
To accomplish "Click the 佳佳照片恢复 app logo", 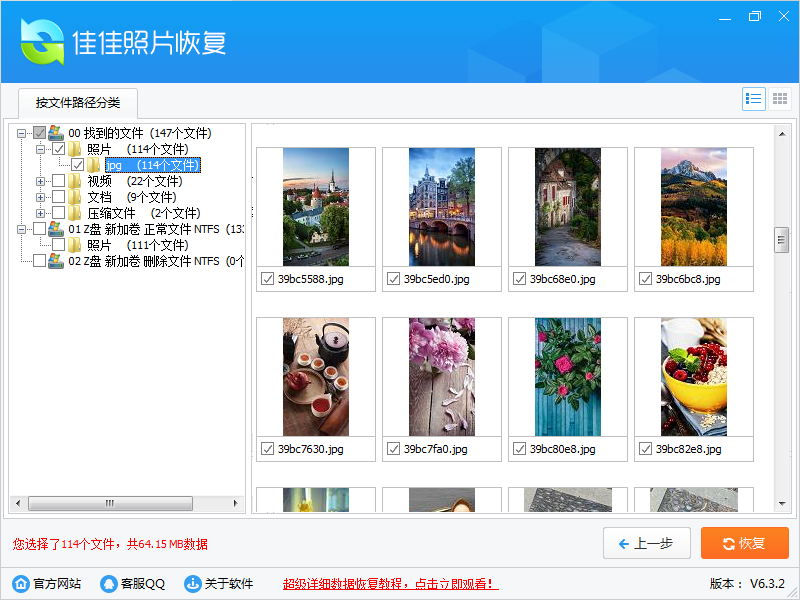I will (x=42, y=42).
